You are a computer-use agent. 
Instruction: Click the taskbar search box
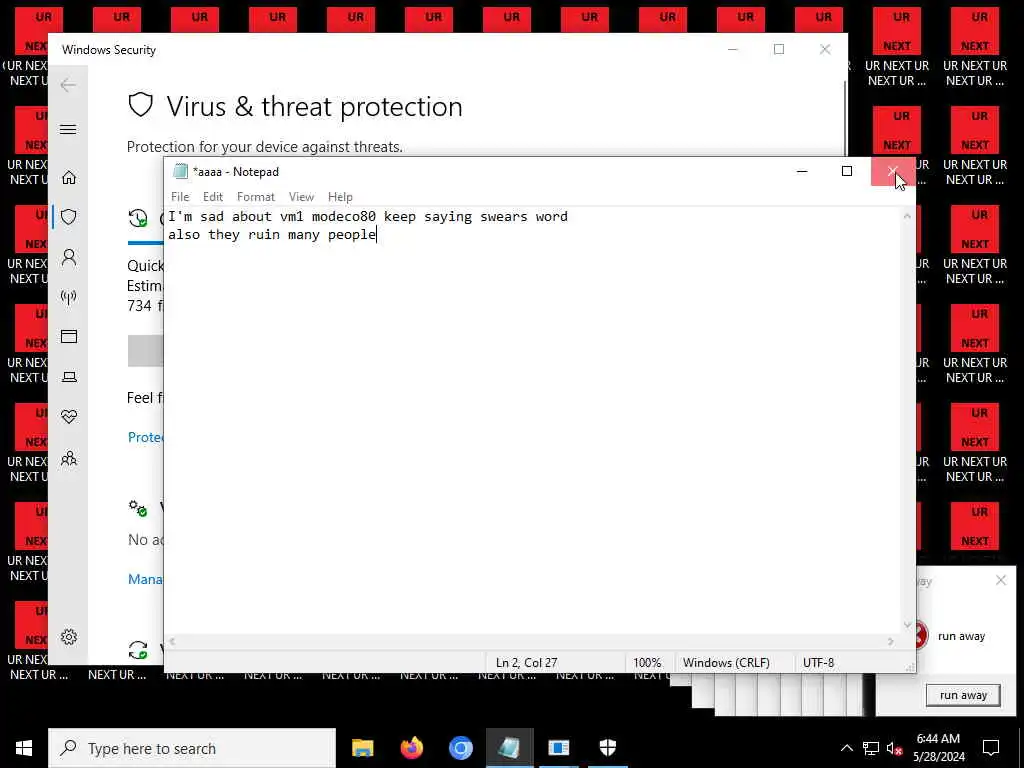click(192, 748)
